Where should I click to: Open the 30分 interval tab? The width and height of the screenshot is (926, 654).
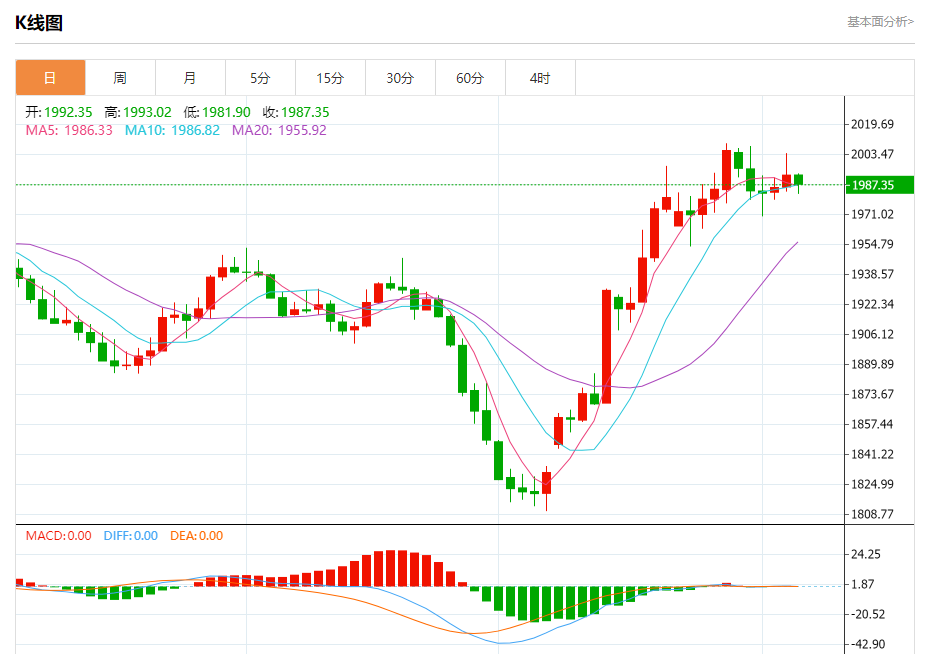(400, 77)
